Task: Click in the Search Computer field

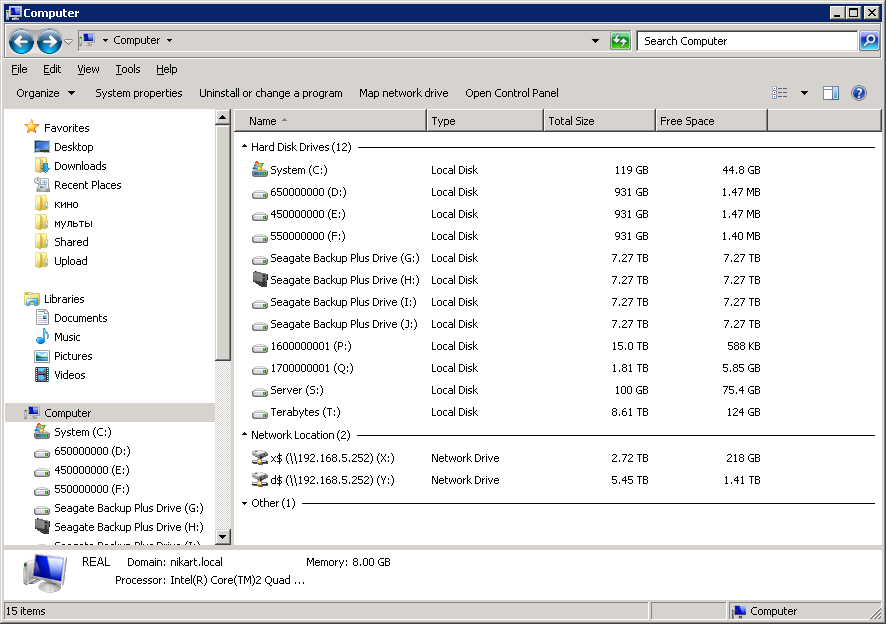Action: 745,41
